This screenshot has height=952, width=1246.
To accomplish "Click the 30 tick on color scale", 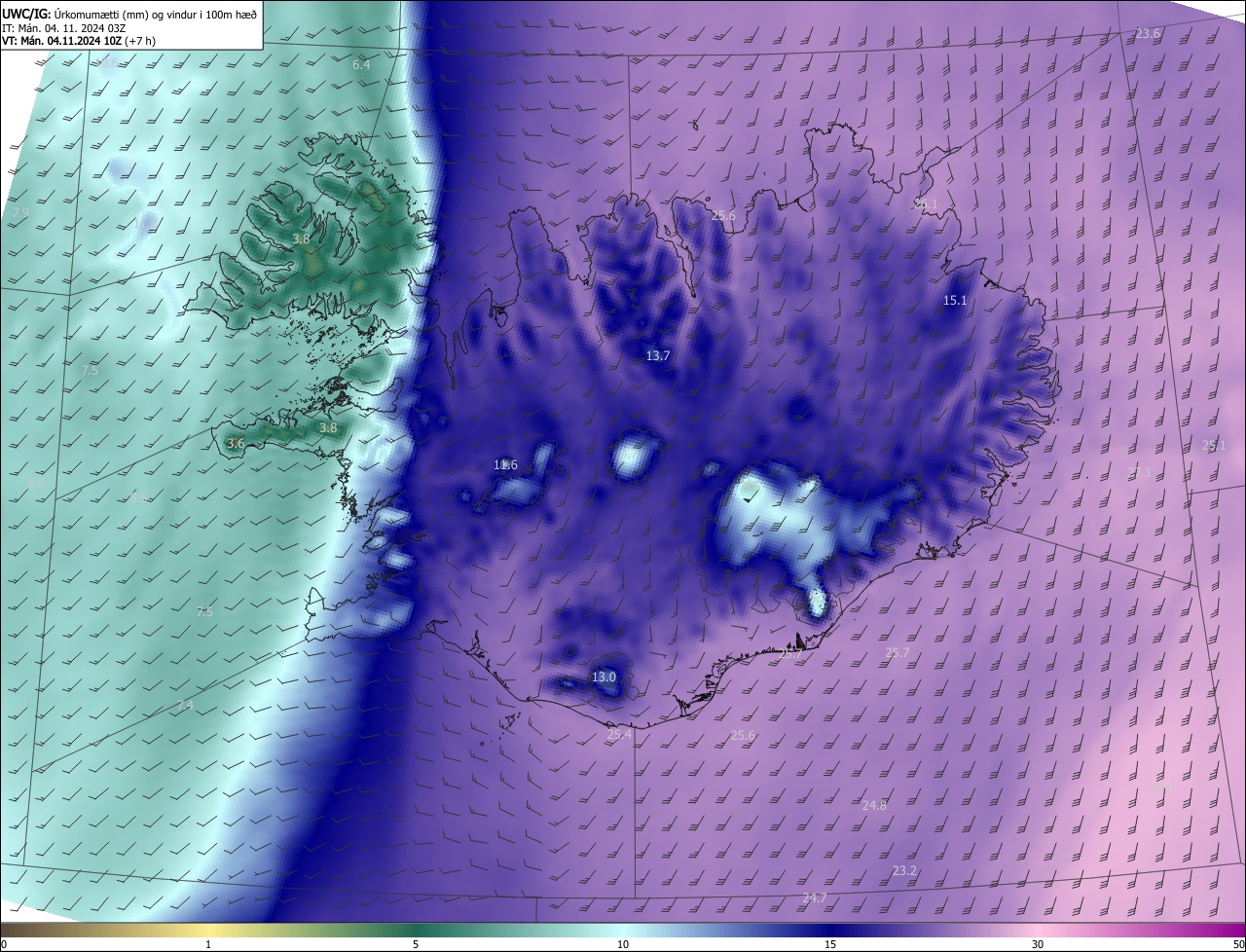I will [1038, 944].
